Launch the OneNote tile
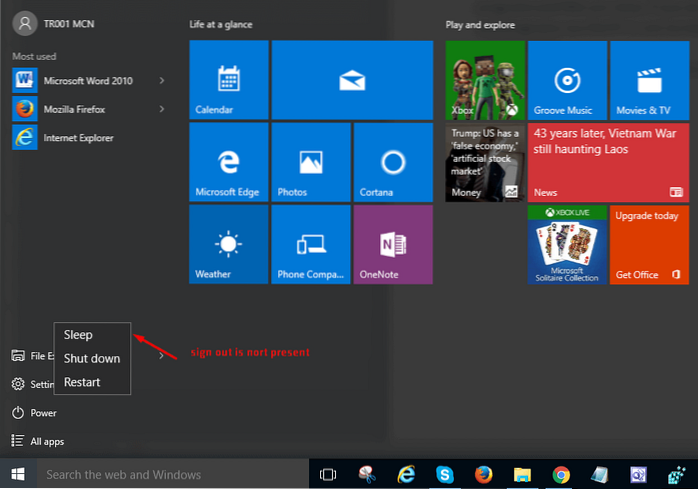Viewport: 698px width, 489px height. click(x=392, y=244)
